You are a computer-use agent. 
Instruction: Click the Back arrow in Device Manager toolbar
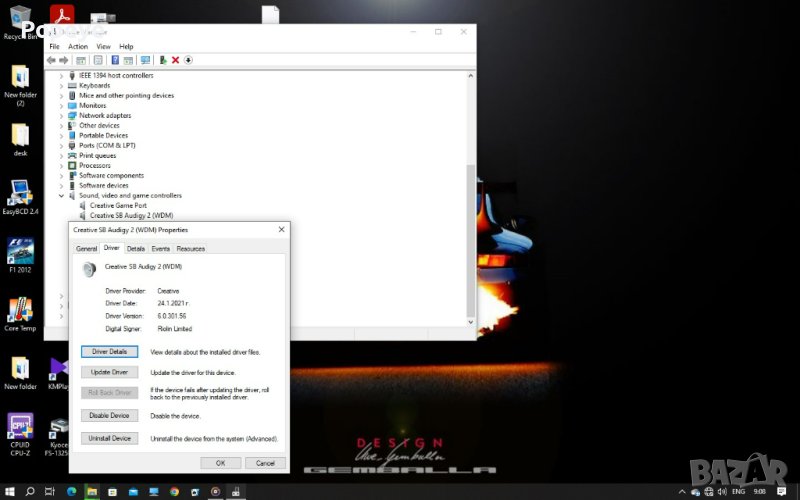pyautogui.click(x=51, y=60)
